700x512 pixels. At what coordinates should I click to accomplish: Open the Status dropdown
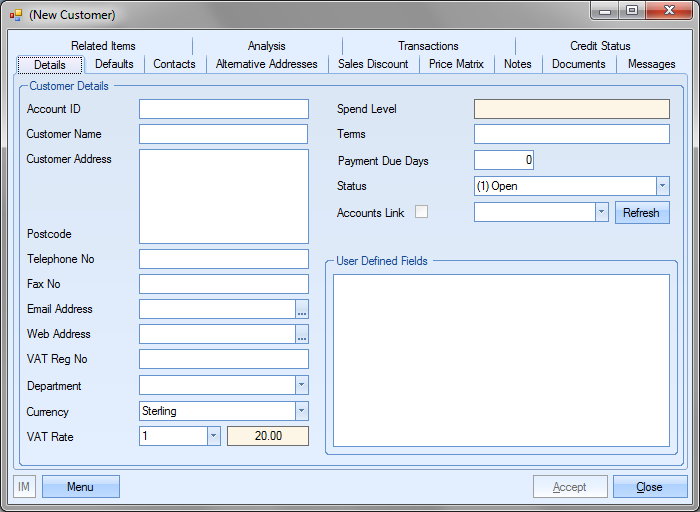[662, 186]
